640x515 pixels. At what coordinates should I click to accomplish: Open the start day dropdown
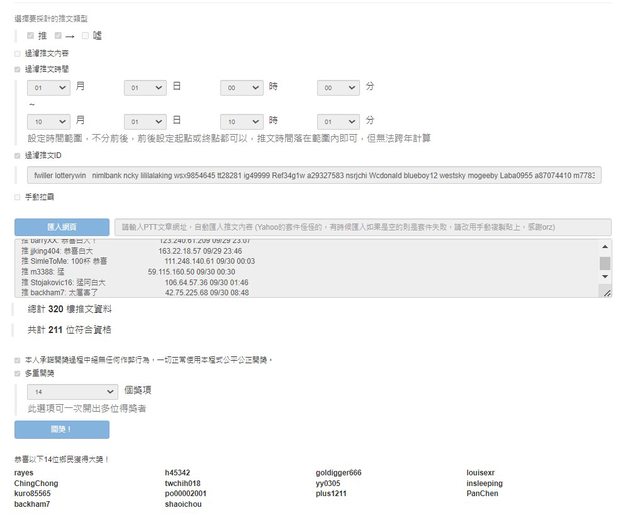[145, 88]
